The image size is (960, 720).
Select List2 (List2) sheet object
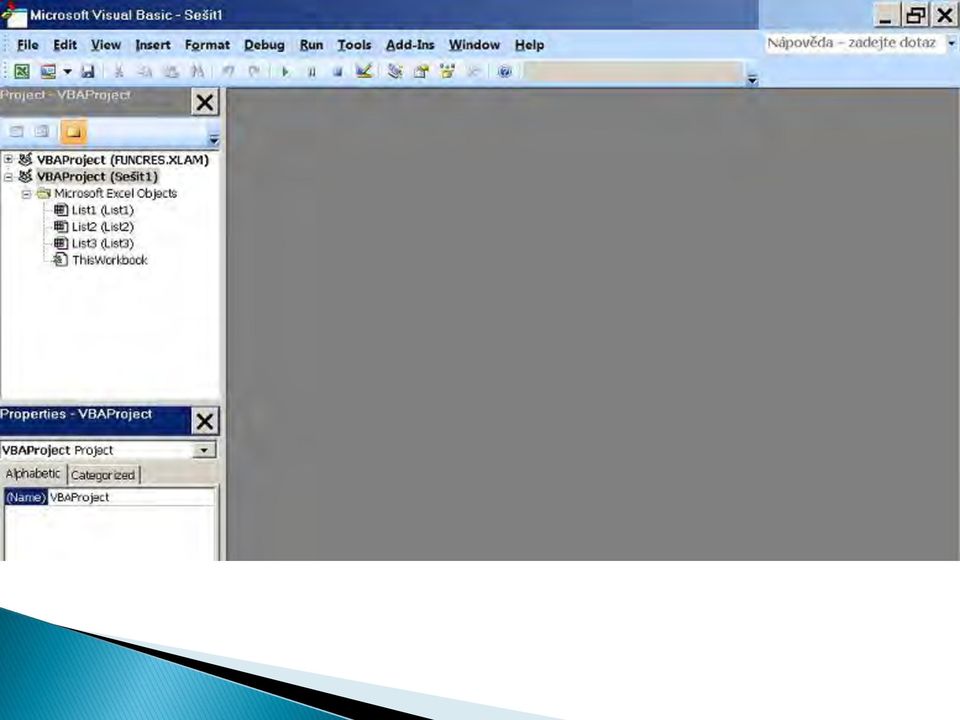[102, 227]
